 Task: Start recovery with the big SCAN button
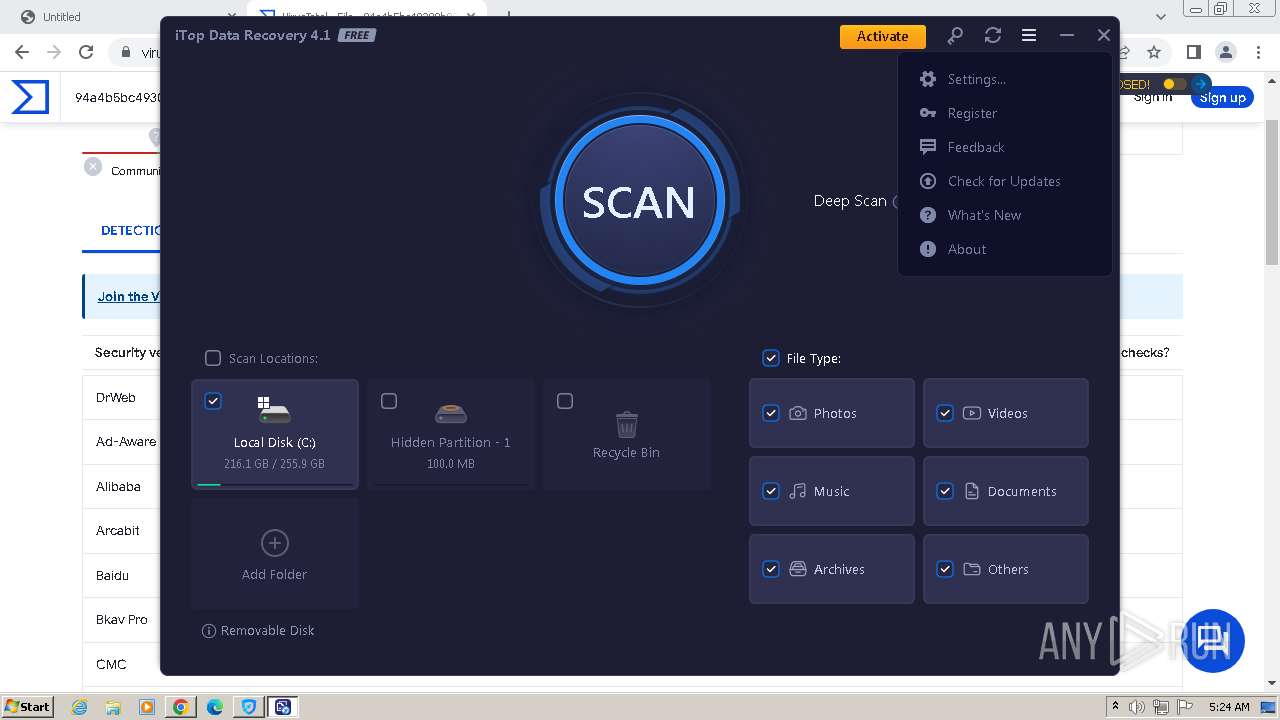click(638, 201)
